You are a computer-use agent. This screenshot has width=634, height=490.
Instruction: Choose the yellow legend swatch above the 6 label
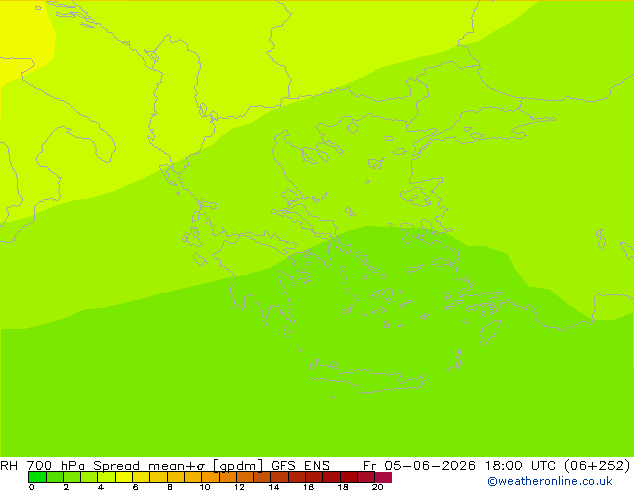click(x=141, y=477)
